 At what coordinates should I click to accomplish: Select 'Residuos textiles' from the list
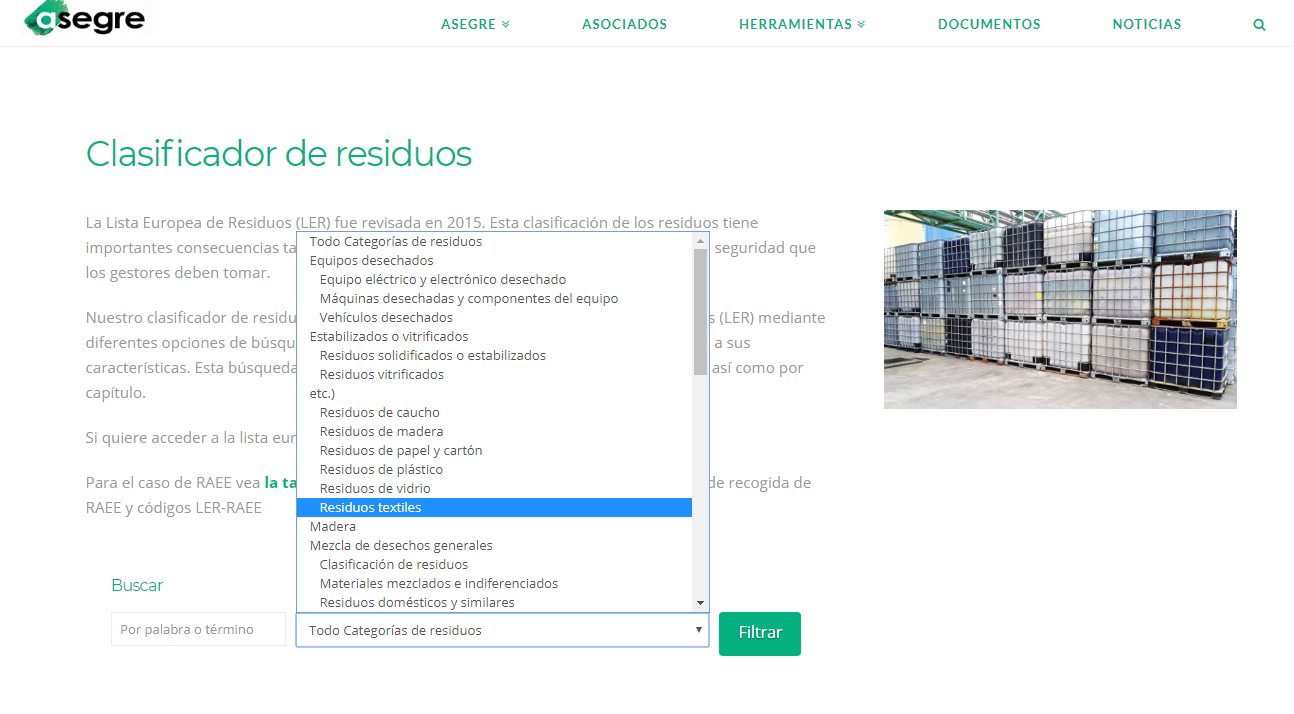point(370,508)
